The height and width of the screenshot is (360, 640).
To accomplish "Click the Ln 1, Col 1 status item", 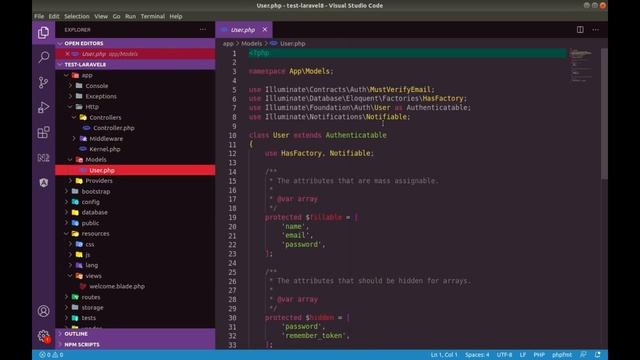I will 444,355.
